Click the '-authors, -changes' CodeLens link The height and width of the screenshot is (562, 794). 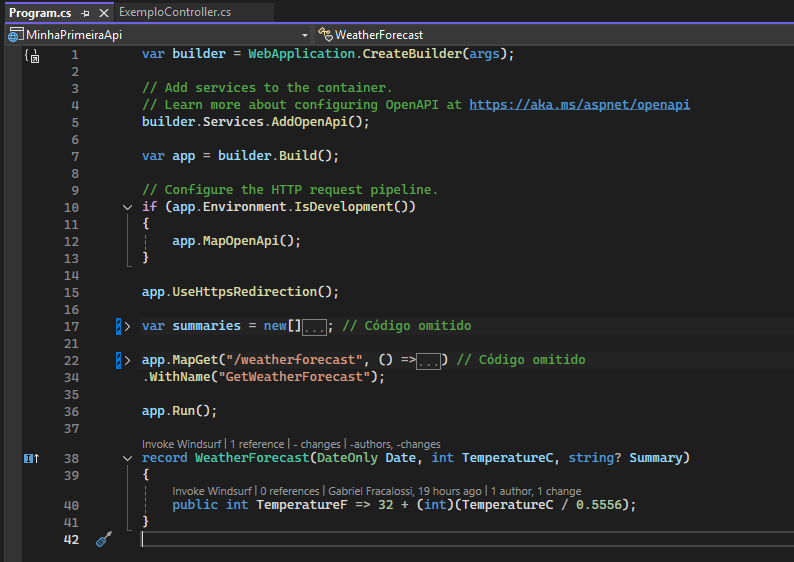pyautogui.click(x=395, y=444)
